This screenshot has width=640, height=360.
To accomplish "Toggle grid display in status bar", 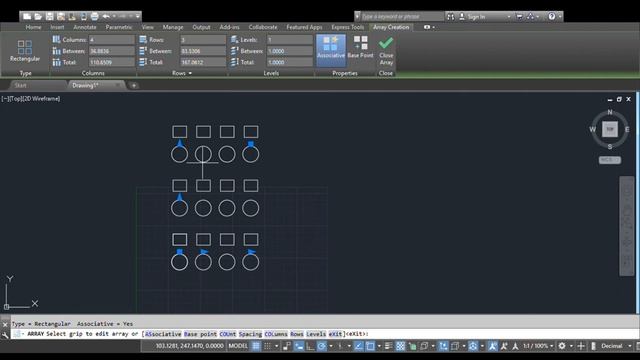I will point(256,346).
